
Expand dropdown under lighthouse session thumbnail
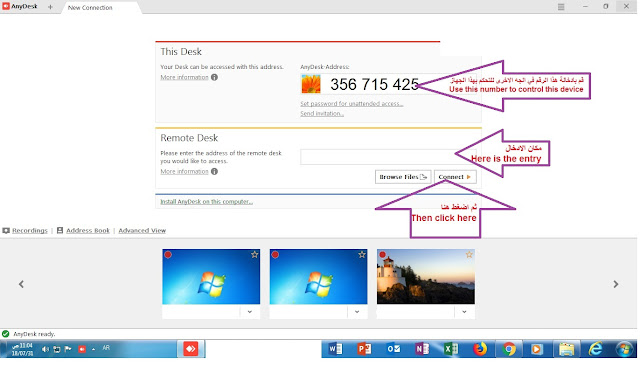464,312
